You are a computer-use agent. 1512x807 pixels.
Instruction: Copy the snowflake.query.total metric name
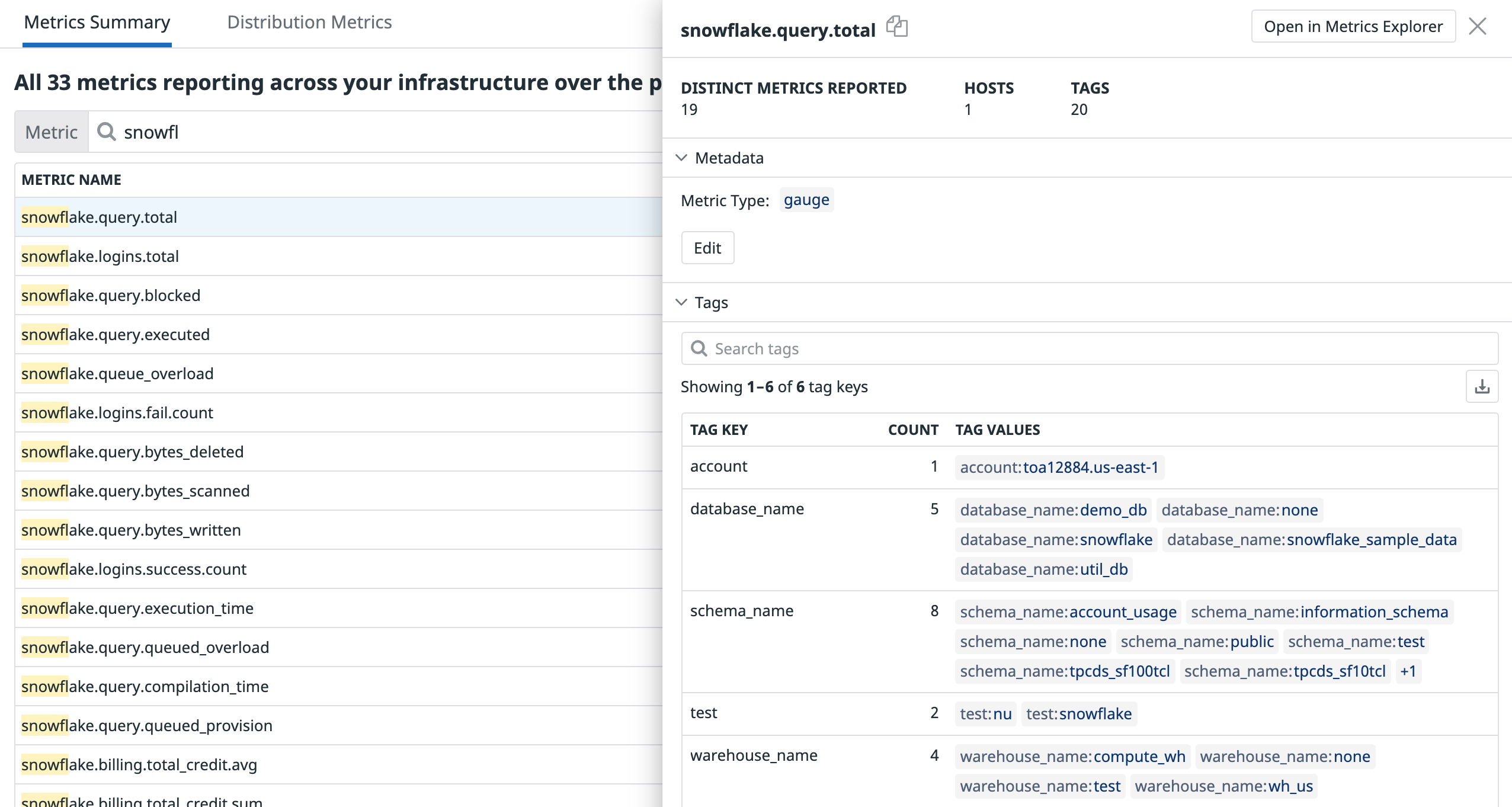[896, 27]
